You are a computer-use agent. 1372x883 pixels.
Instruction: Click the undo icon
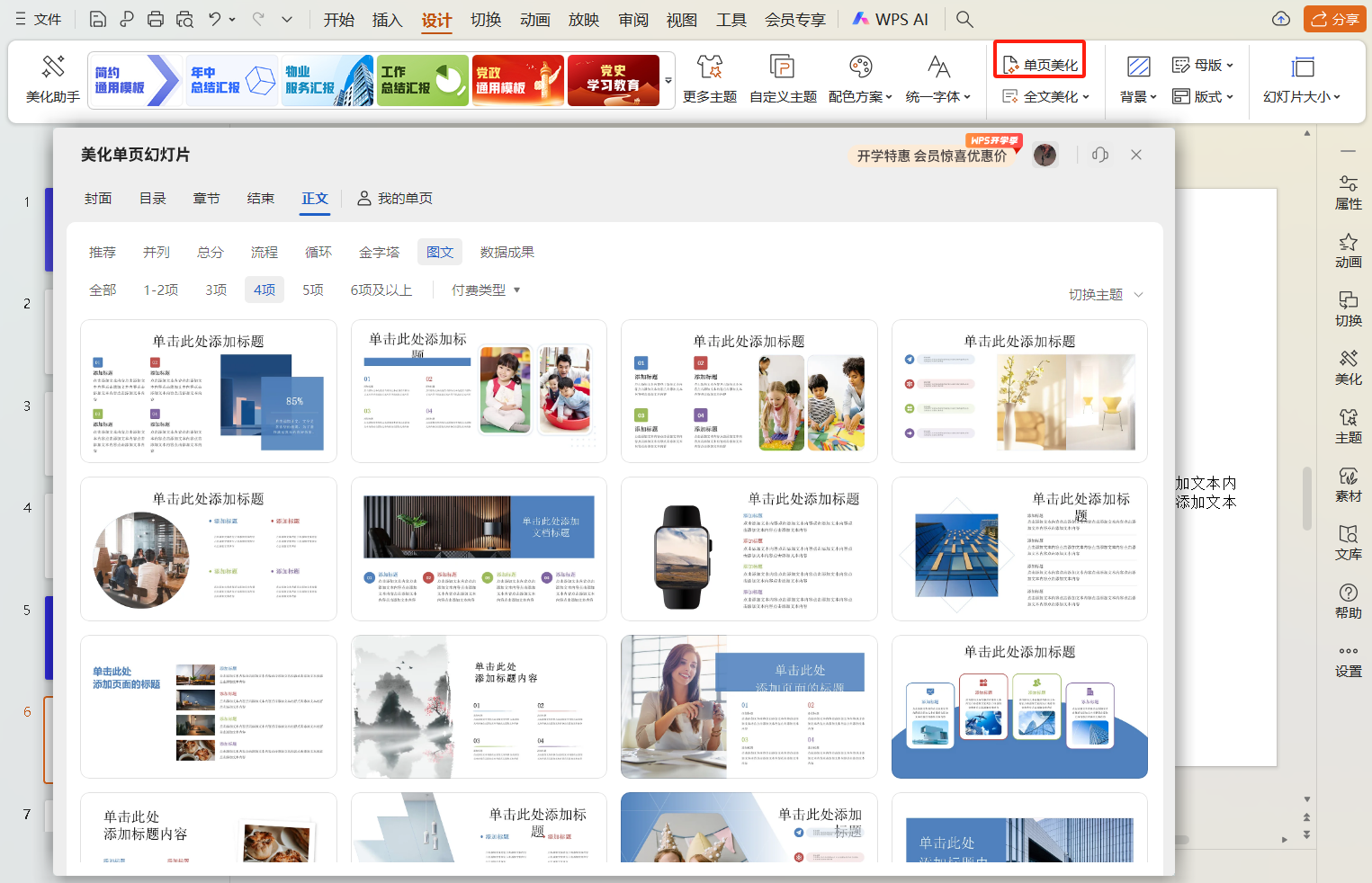214,19
